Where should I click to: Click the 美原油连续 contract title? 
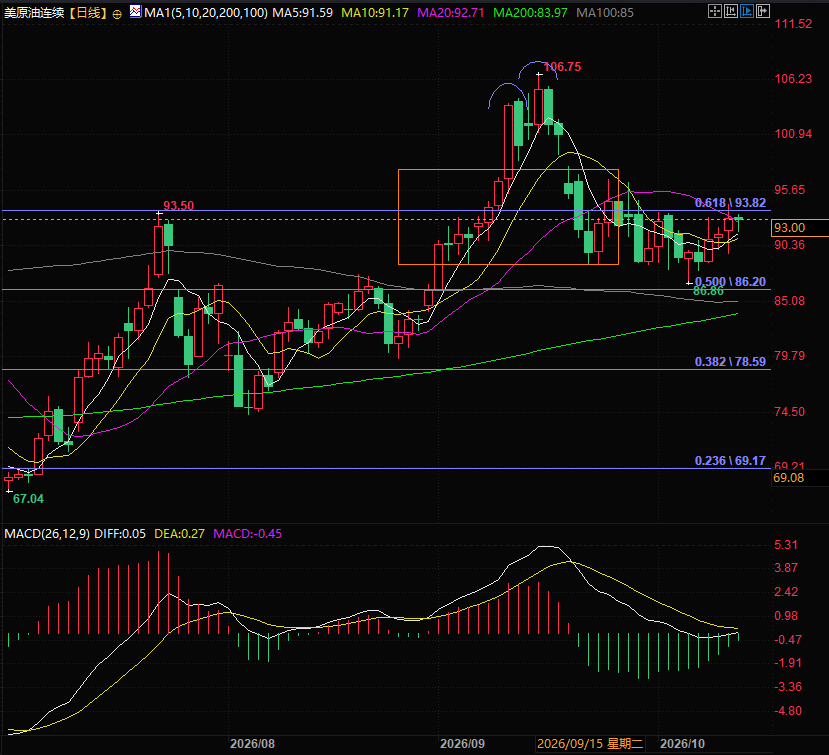pos(34,13)
